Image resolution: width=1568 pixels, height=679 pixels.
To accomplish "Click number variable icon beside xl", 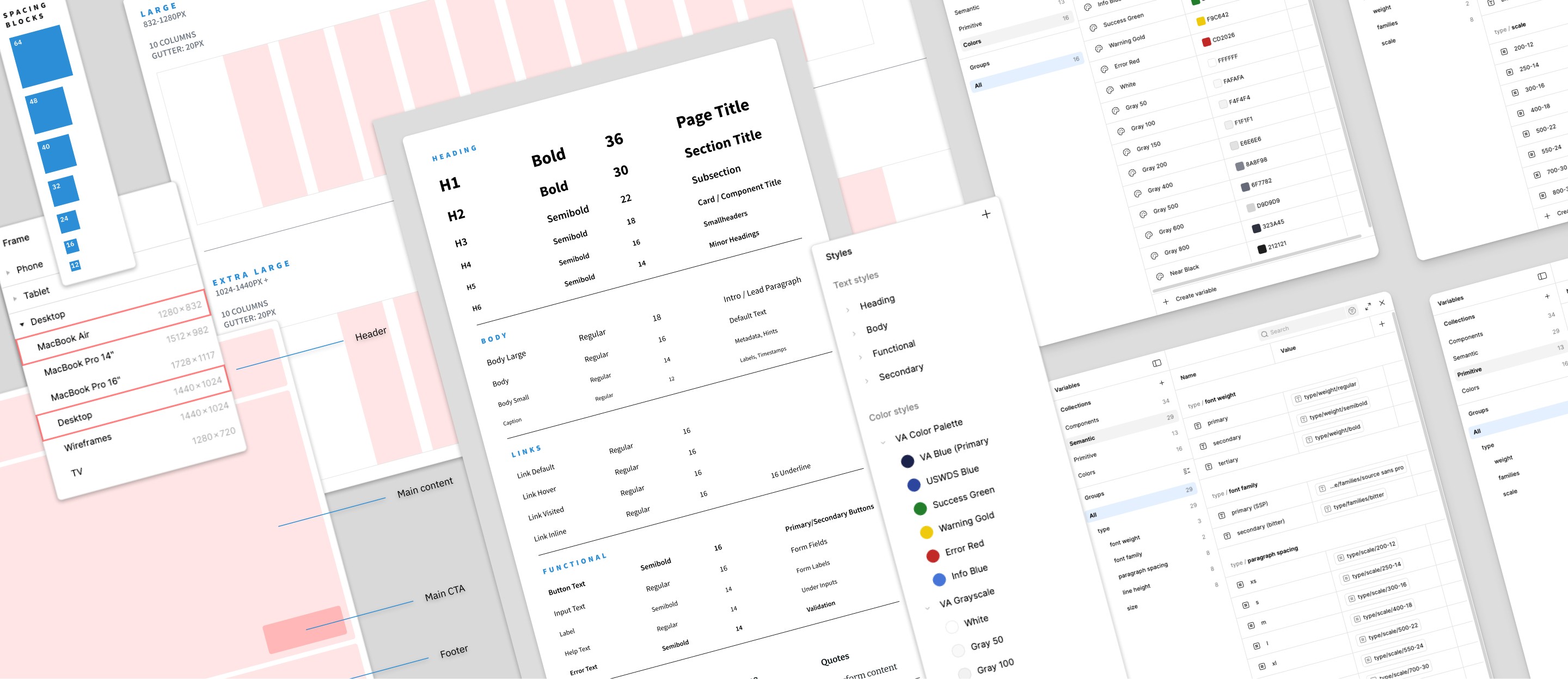I will (1261, 666).
